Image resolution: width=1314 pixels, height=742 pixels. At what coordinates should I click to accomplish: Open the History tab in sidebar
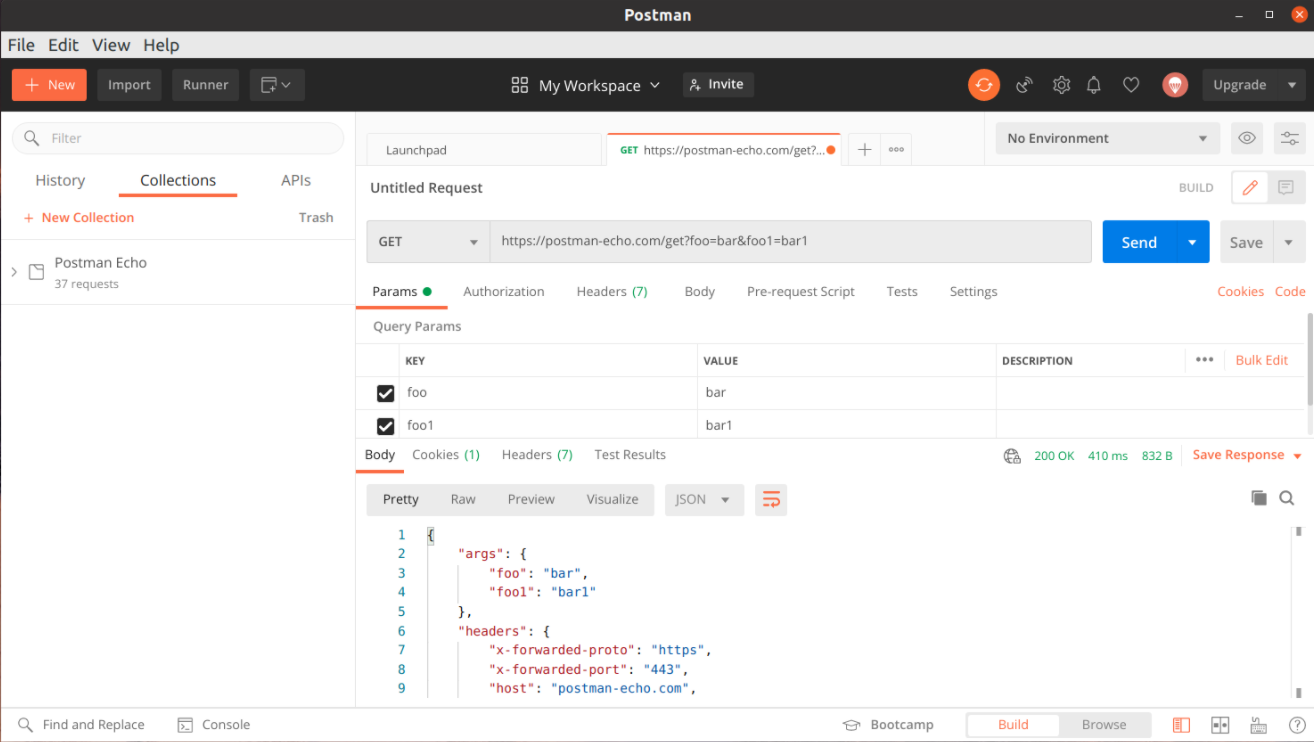click(60, 181)
